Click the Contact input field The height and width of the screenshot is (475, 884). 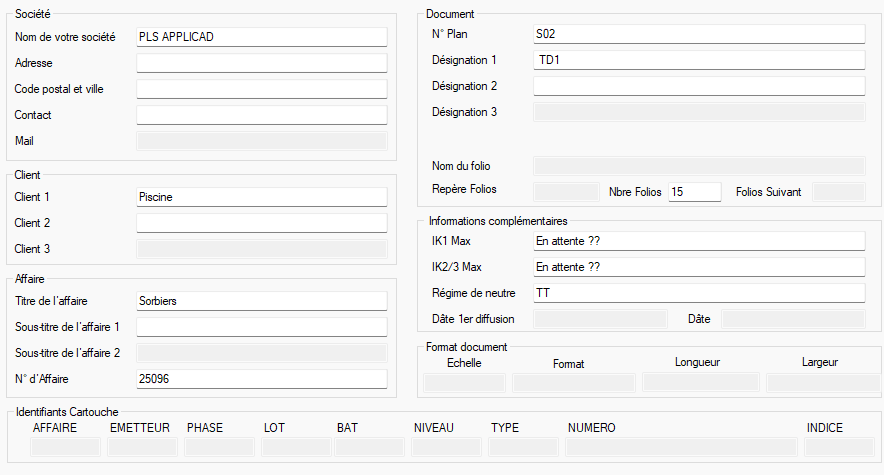(x=261, y=115)
